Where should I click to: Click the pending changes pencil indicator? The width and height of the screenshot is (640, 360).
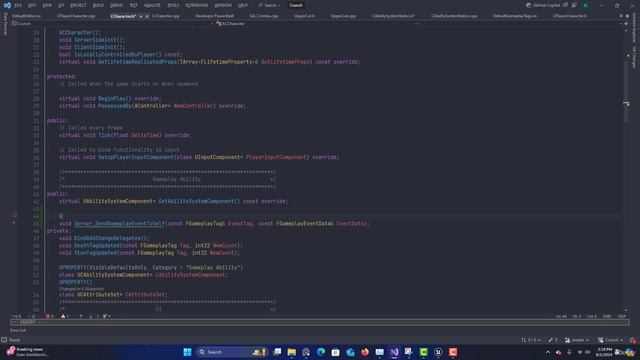(x=553, y=340)
